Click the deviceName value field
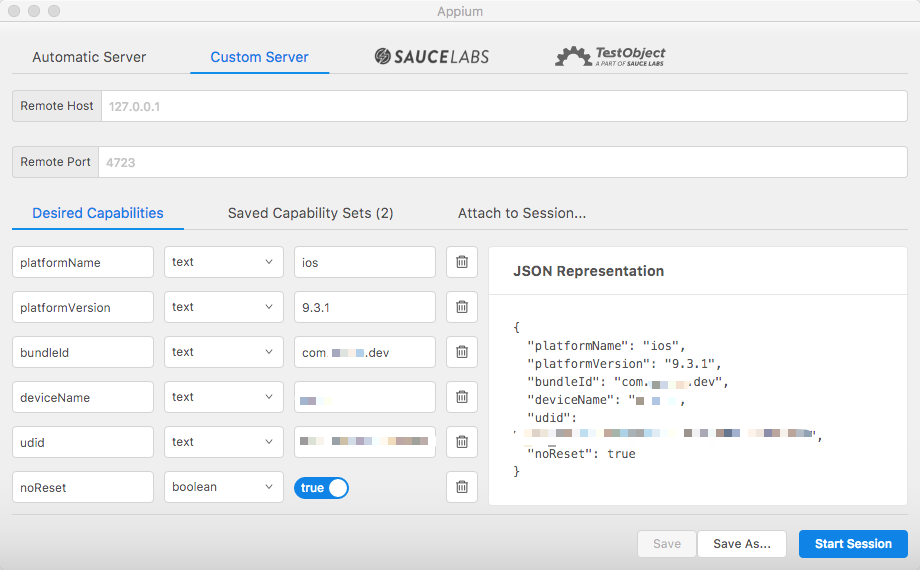The width and height of the screenshot is (920, 570). tap(365, 397)
